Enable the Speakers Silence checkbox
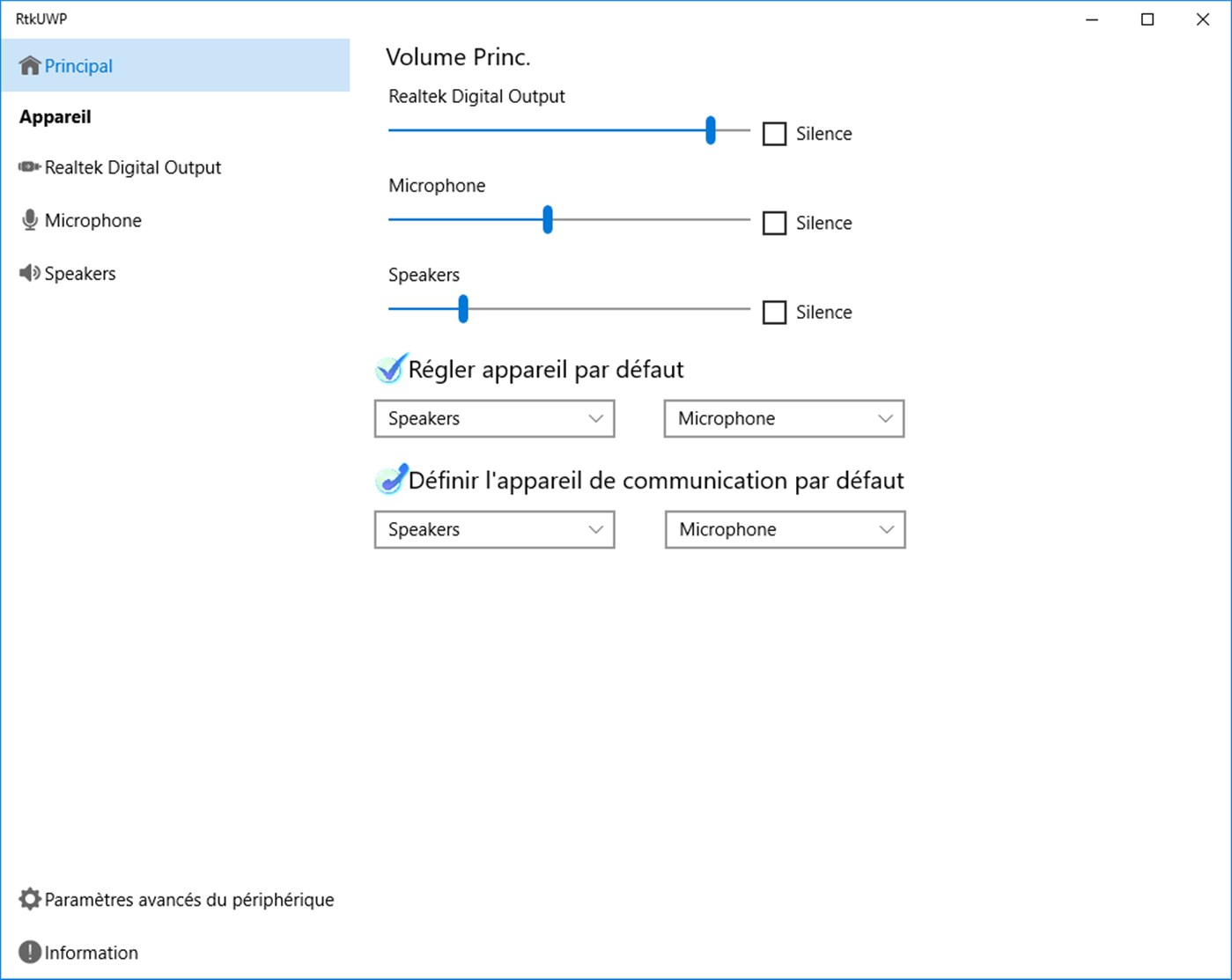The height and width of the screenshot is (980, 1232). (774, 312)
